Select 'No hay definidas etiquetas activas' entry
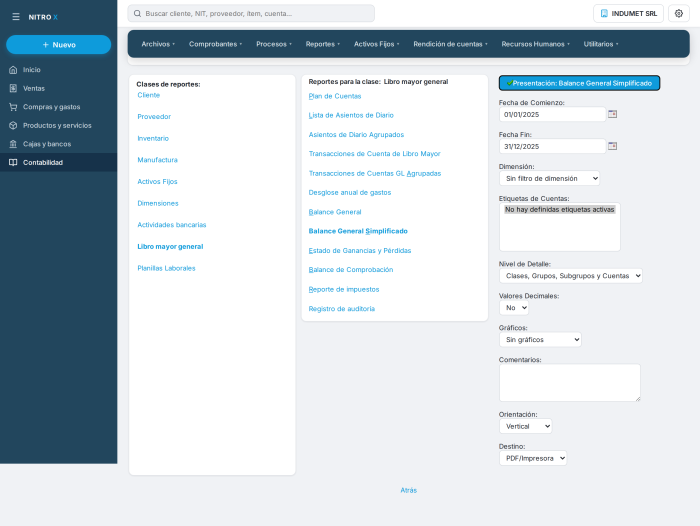The height and width of the screenshot is (526, 700). [559, 209]
